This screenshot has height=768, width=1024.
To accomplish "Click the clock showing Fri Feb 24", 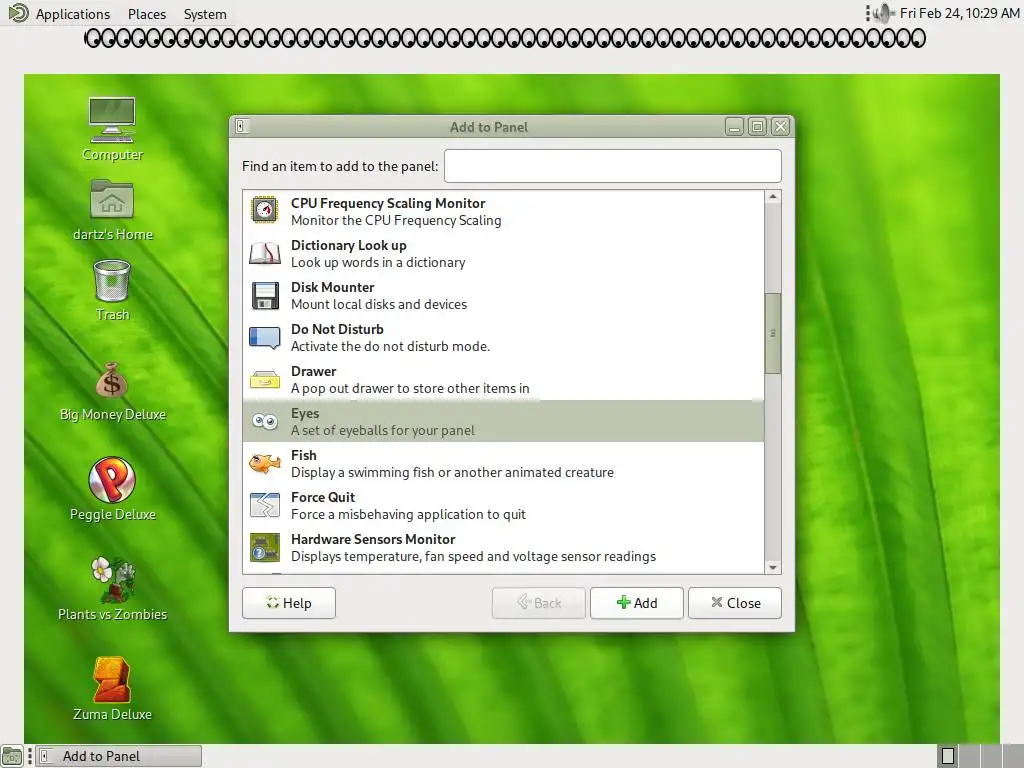I will (x=959, y=13).
